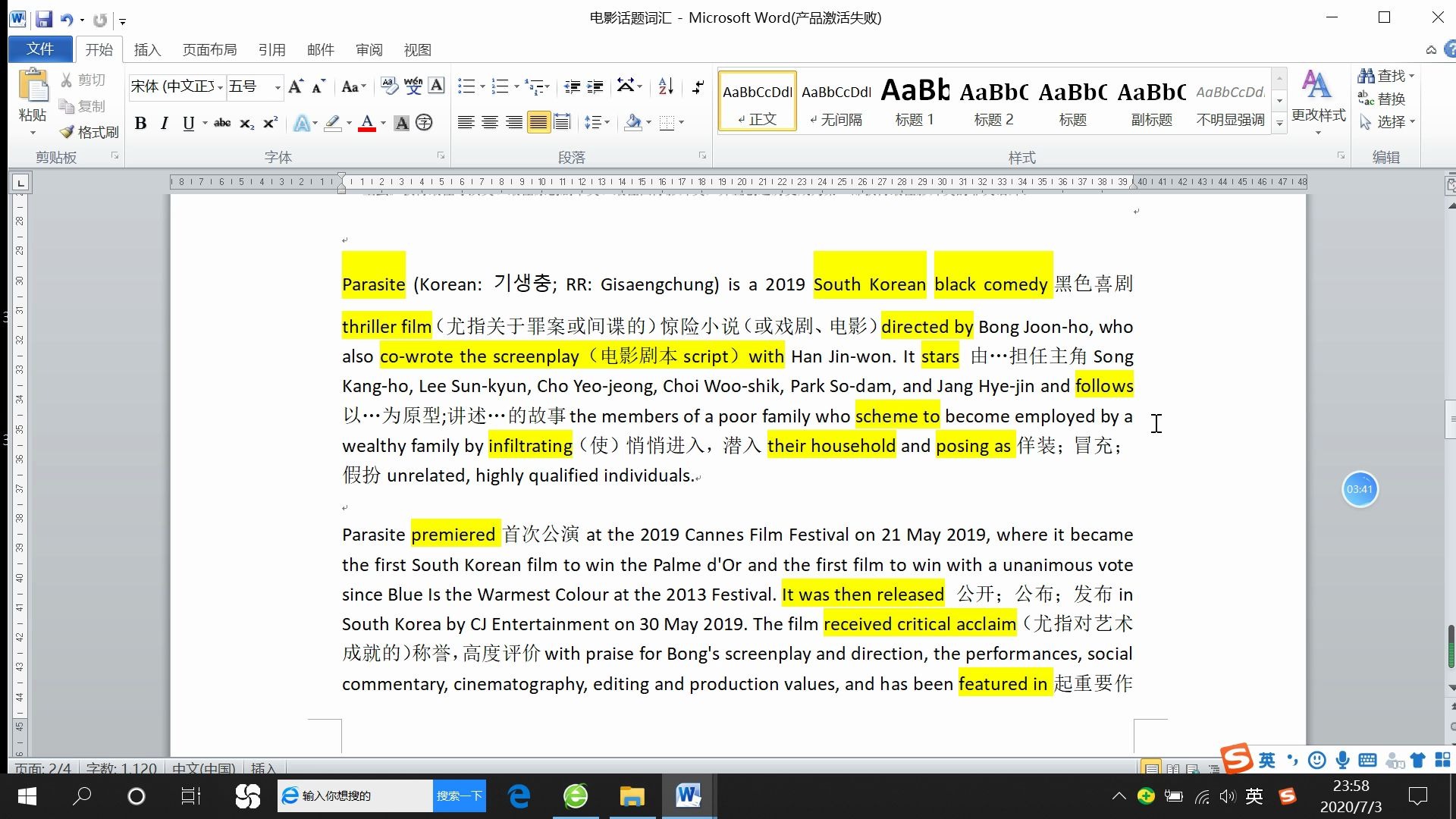The width and height of the screenshot is (1456, 819).
Task: Open the font name dropdown
Action: point(220,88)
